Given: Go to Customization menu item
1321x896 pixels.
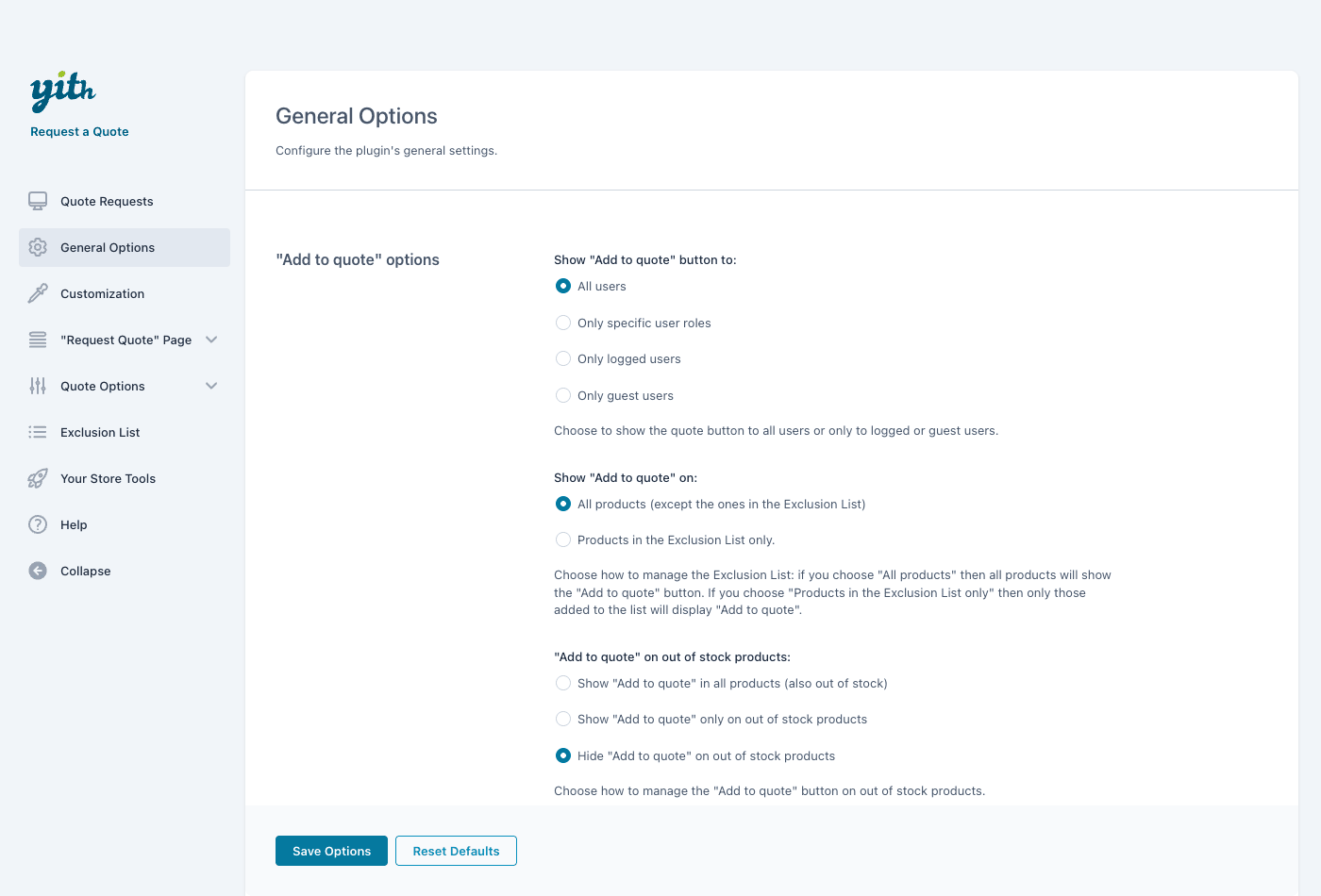Looking at the screenshot, I should click(125, 293).
